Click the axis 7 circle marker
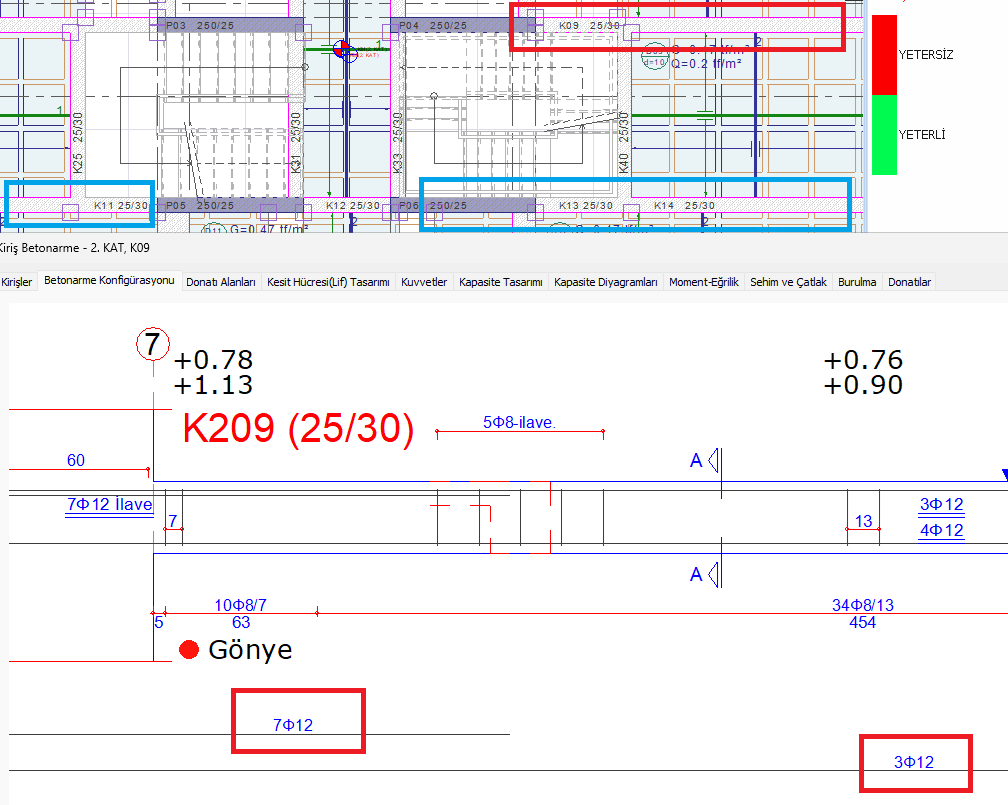Image resolution: width=1008 pixels, height=805 pixels. coord(152,345)
